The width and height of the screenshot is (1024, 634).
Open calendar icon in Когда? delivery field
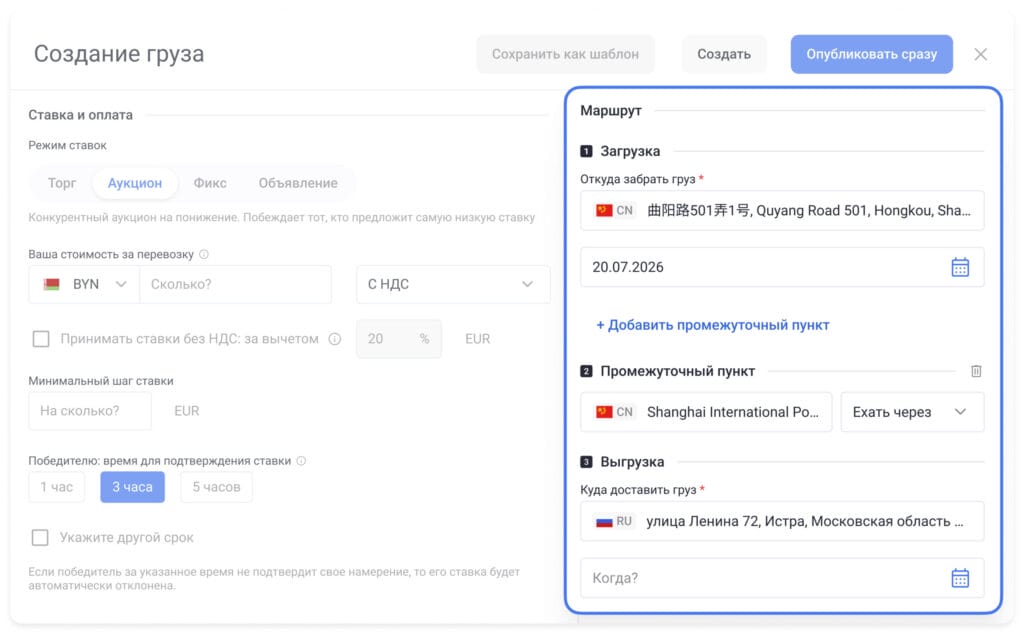959,578
